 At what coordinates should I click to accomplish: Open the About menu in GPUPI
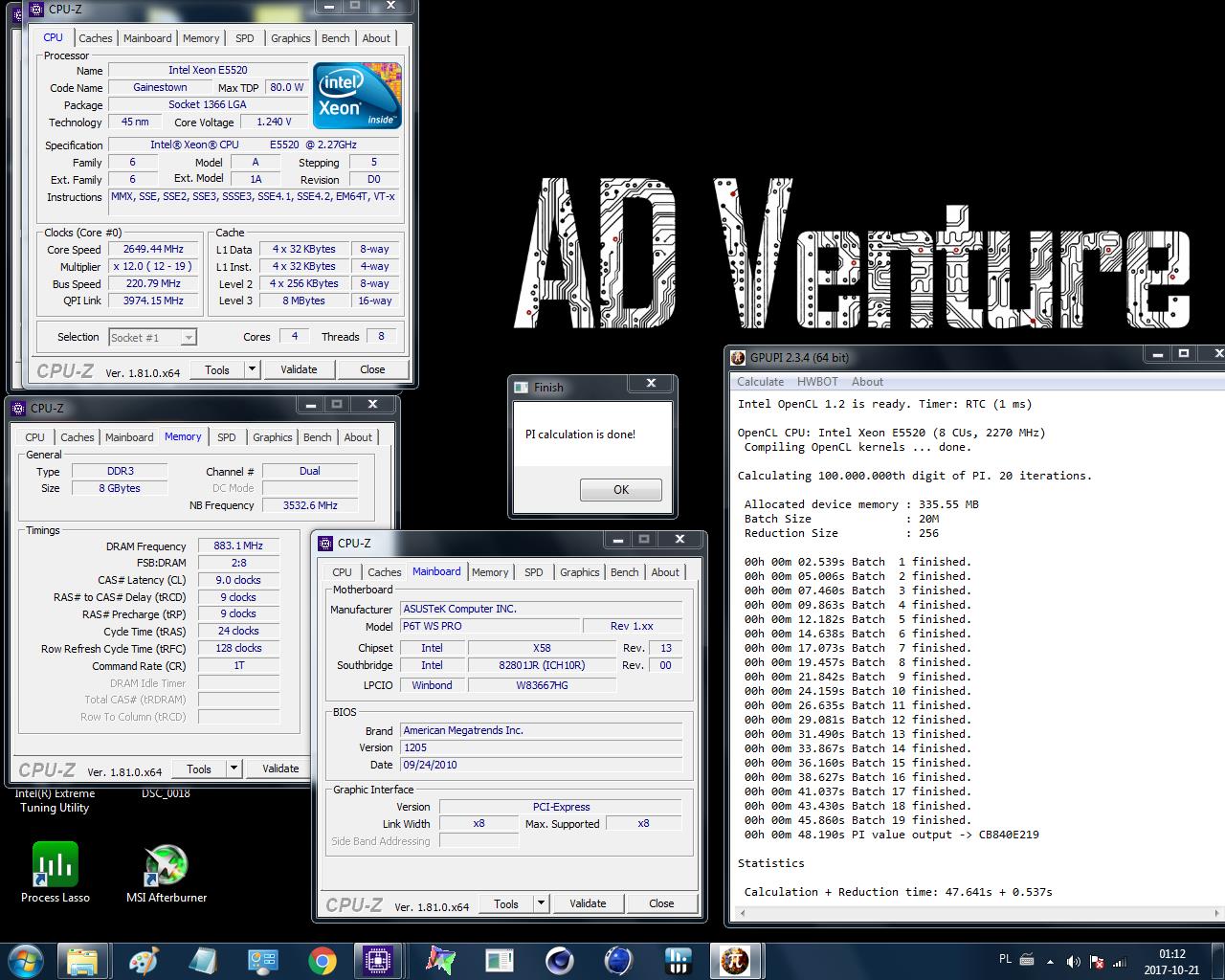(x=867, y=381)
